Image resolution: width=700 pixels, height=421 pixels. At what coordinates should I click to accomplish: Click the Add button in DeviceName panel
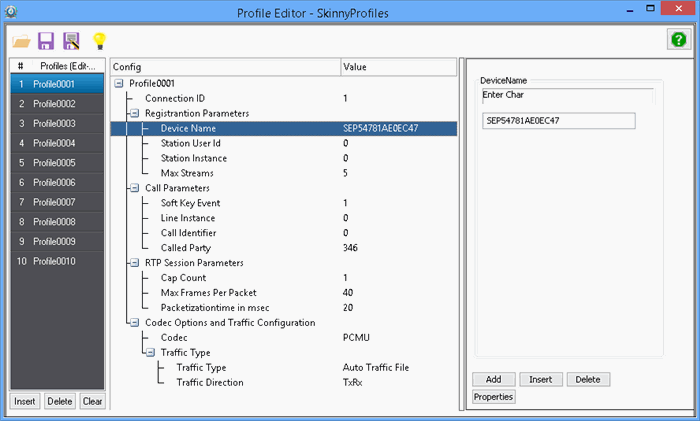(x=493, y=380)
